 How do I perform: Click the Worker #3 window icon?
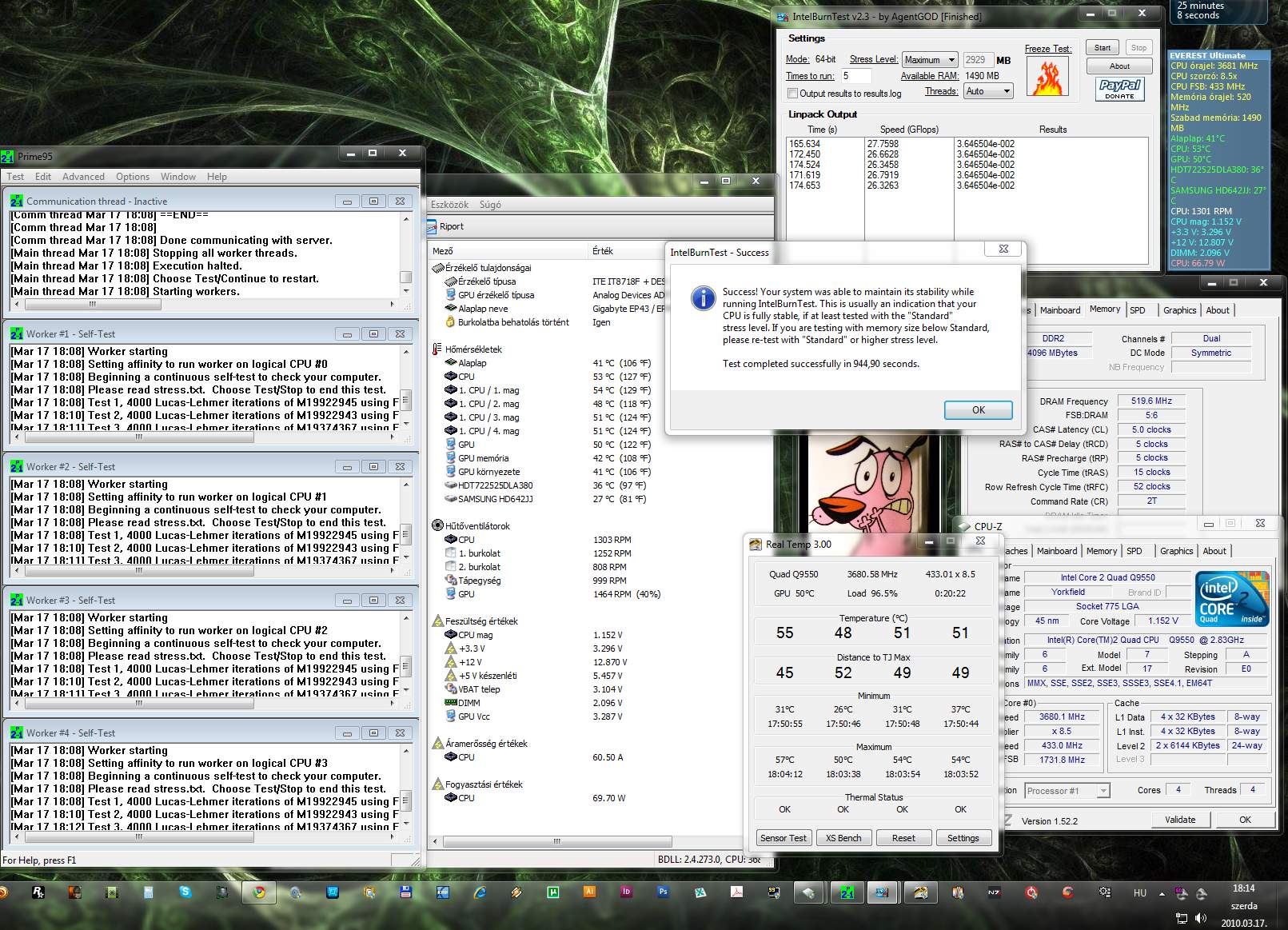[17, 600]
